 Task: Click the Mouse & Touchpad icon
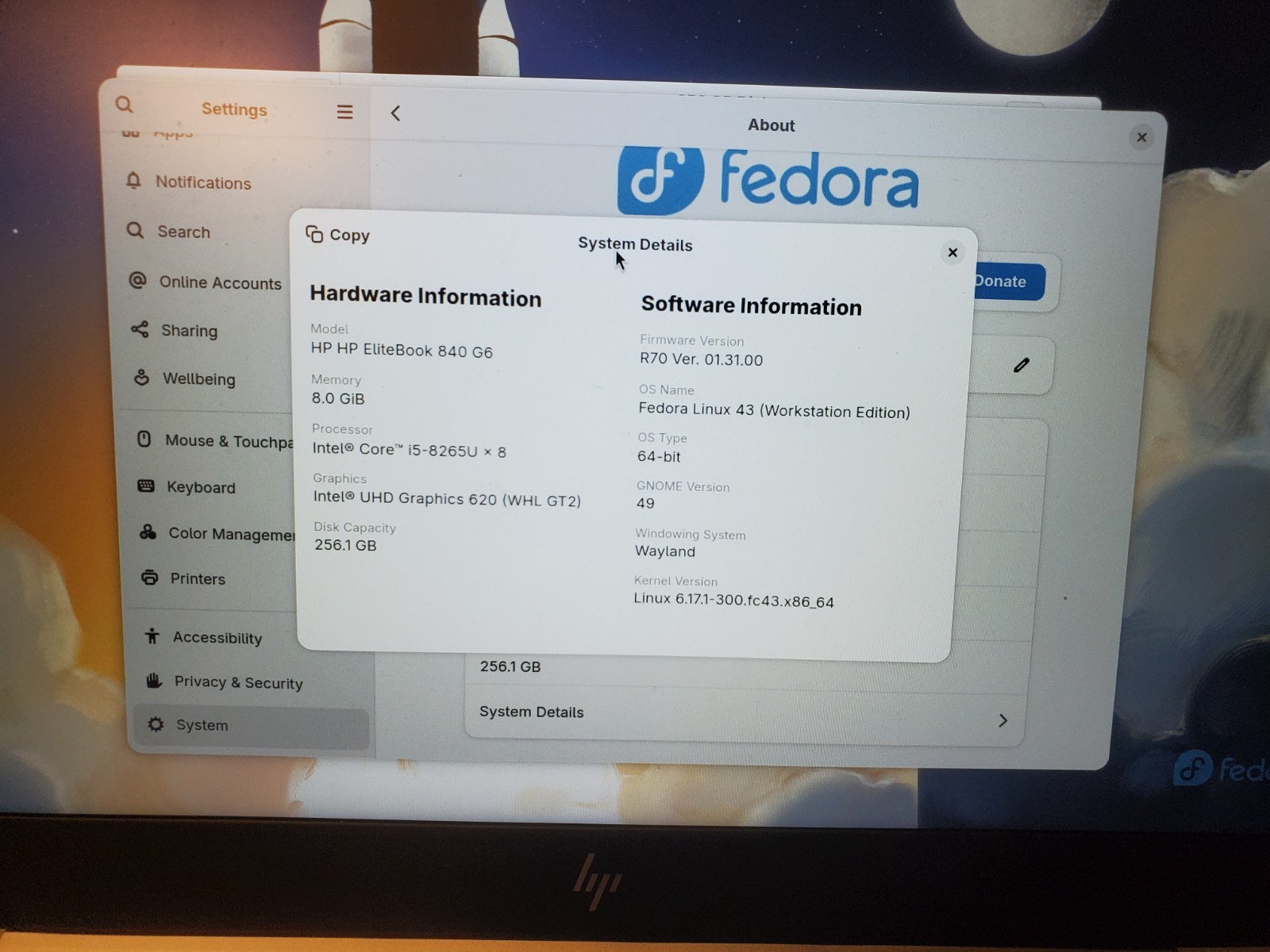click(x=144, y=439)
